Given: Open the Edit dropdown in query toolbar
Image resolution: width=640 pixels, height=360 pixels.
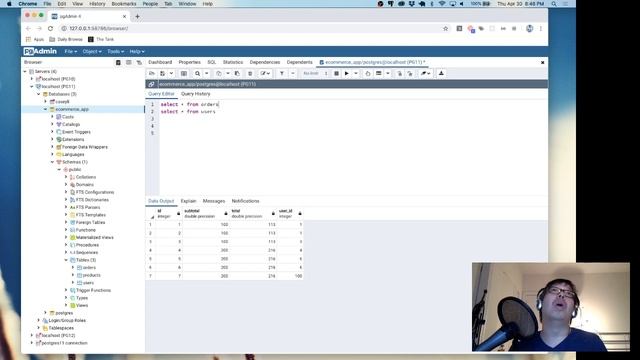Looking at the screenshot, I should pos(265,73).
